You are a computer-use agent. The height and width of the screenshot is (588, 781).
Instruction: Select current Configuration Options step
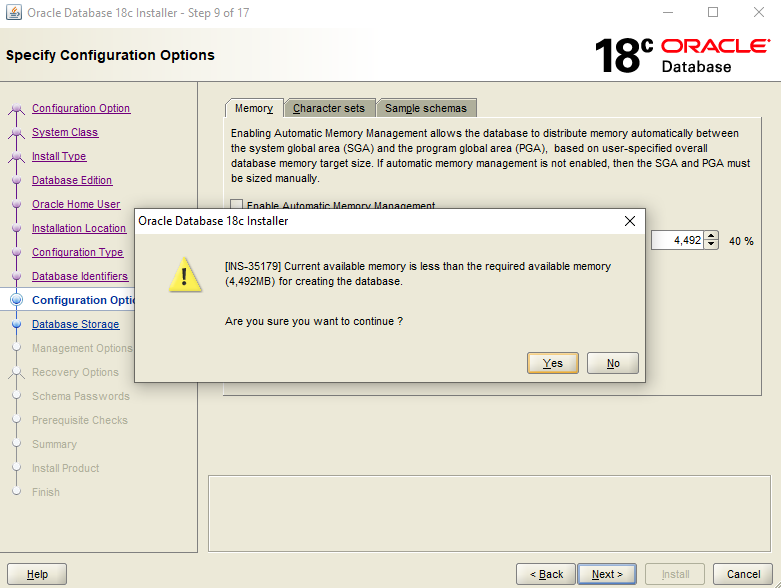pyautogui.click(x=83, y=300)
